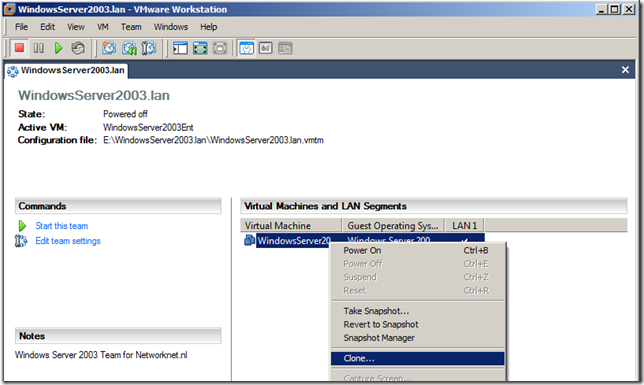Open the VM menu
Image resolution: width=644 pixels, height=385 pixels.
coord(103,27)
